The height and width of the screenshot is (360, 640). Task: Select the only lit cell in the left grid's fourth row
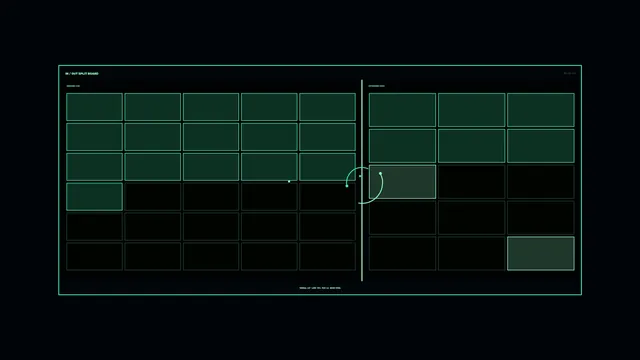pyautogui.click(x=94, y=197)
